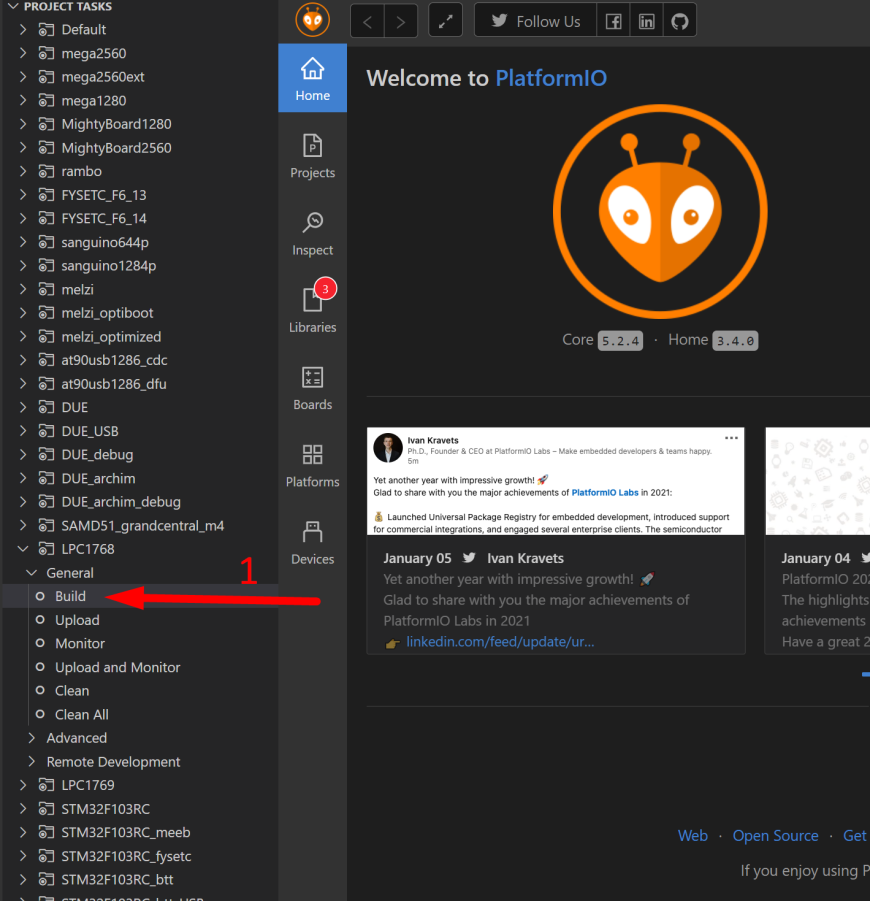This screenshot has height=901, width=870.
Task: Click the three-dot menu on Ivan Kravets post
Action: pyautogui.click(x=731, y=438)
